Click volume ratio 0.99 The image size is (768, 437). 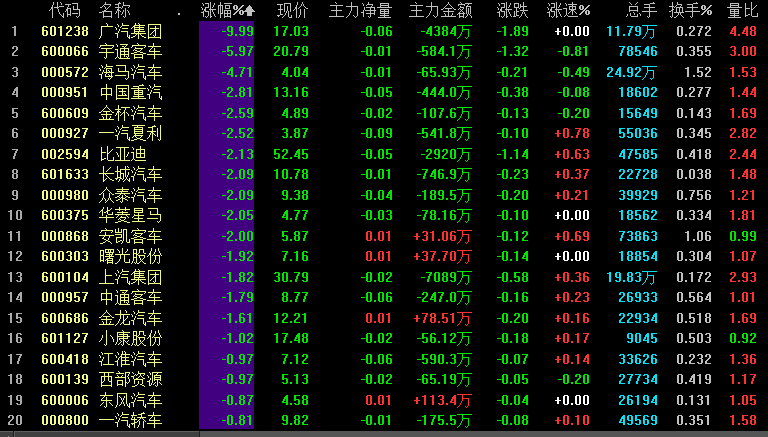[x=743, y=237]
